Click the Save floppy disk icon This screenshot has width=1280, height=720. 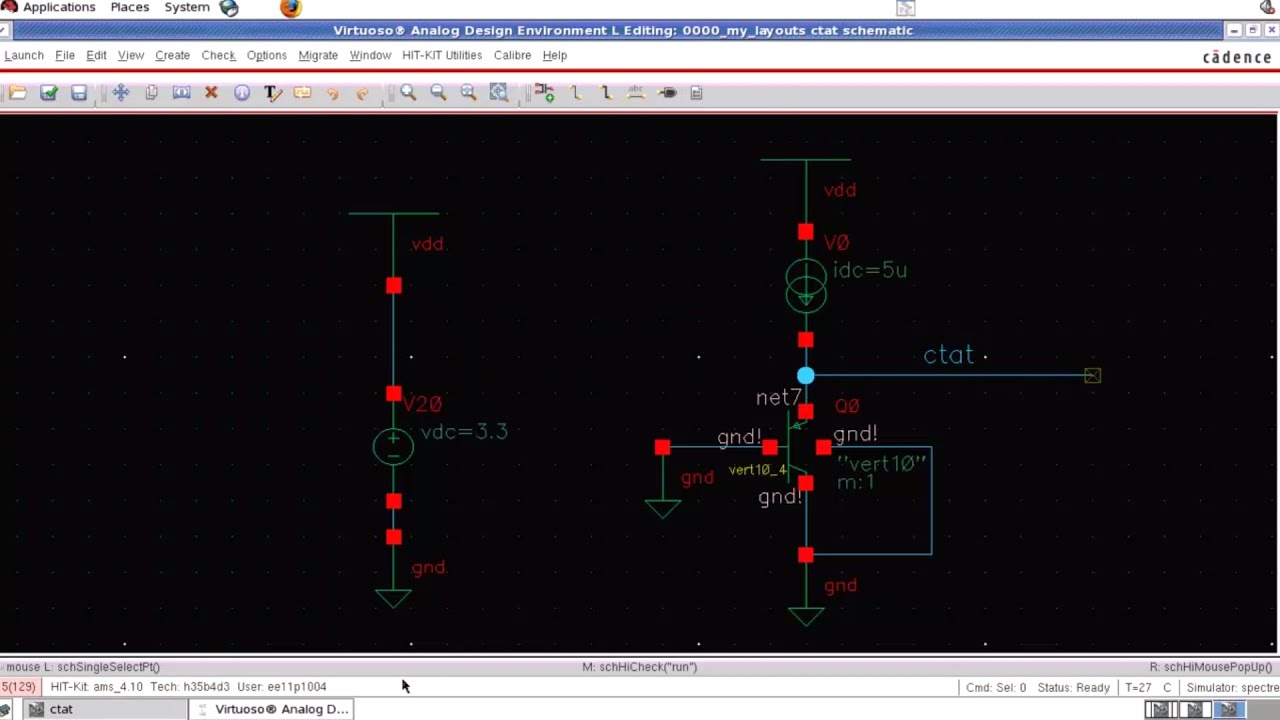point(79,93)
